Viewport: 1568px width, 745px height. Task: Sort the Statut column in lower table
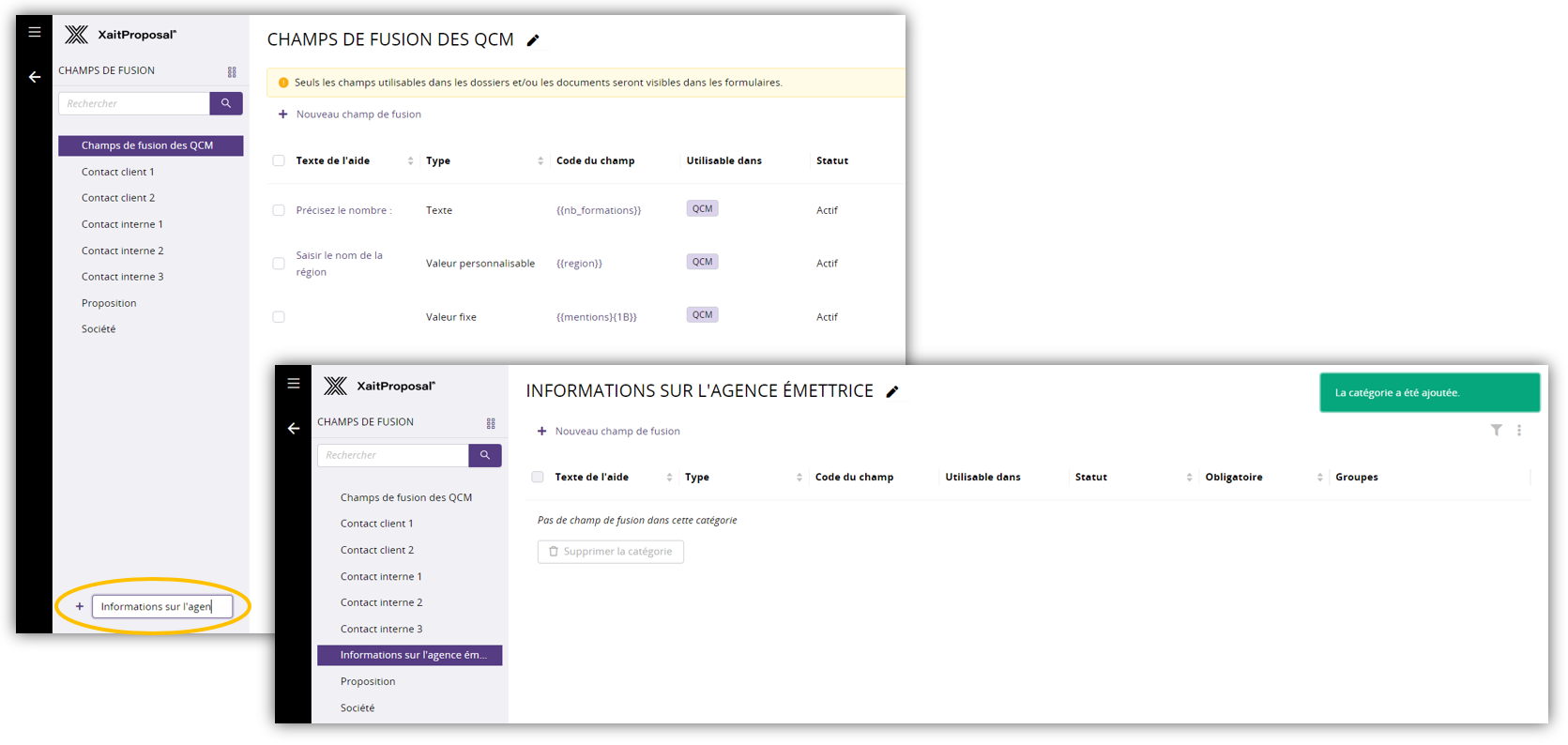pyautogui.click(x=1189, y=478)
